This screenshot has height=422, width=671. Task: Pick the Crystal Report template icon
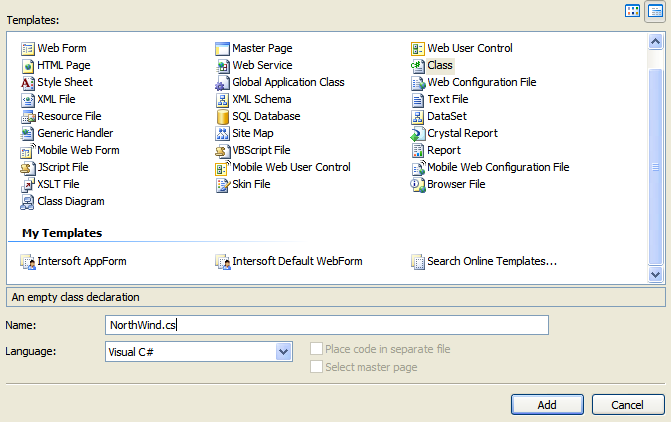point(419,134)
